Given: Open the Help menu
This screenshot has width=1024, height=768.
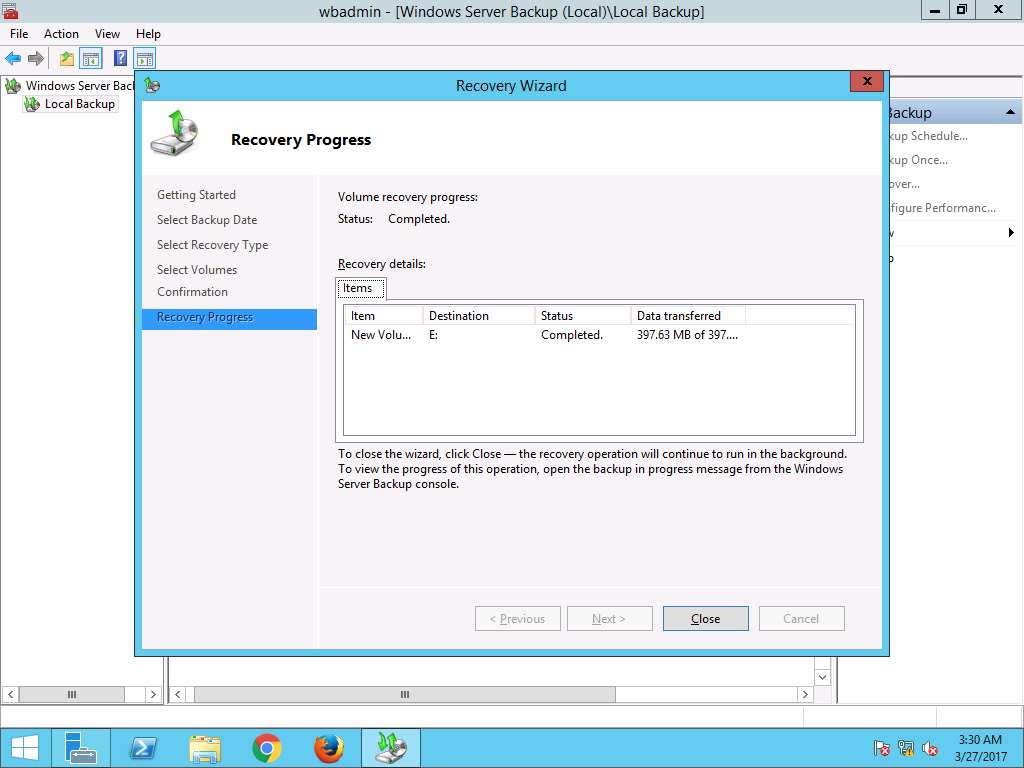Looking at the screenshot, I should [148, 34].
